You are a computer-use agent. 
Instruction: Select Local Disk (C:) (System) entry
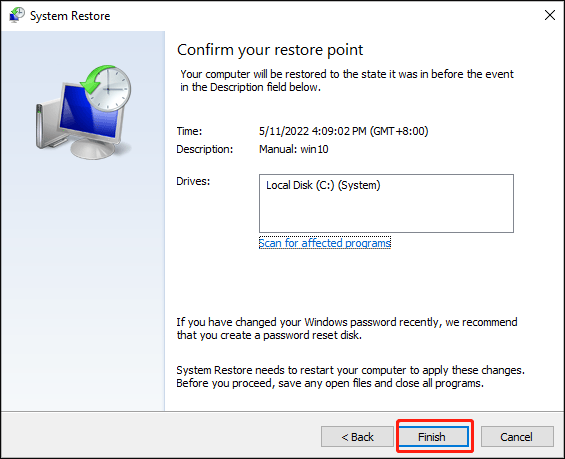(323, 185)
